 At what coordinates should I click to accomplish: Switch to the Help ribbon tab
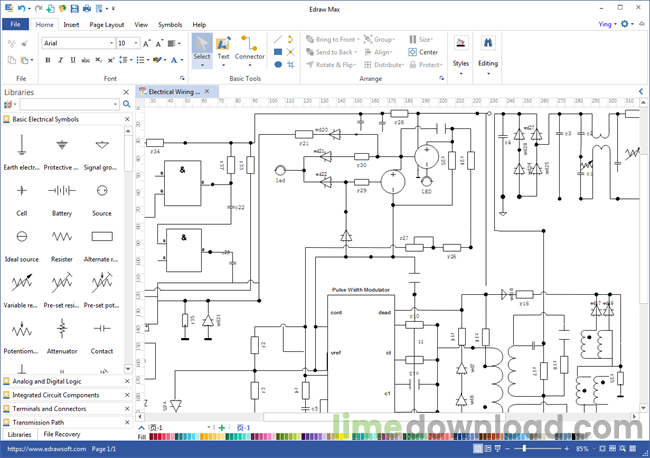click(199, 24)
